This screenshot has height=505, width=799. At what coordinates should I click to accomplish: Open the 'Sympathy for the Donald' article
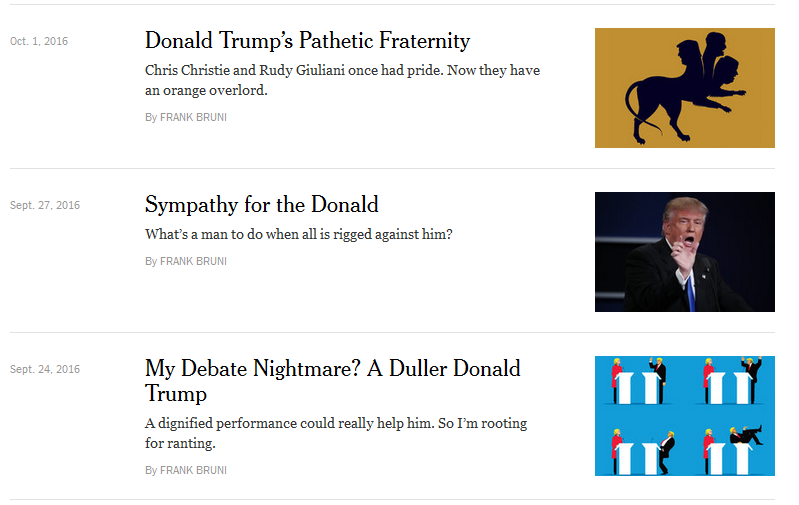click(261, 205)
